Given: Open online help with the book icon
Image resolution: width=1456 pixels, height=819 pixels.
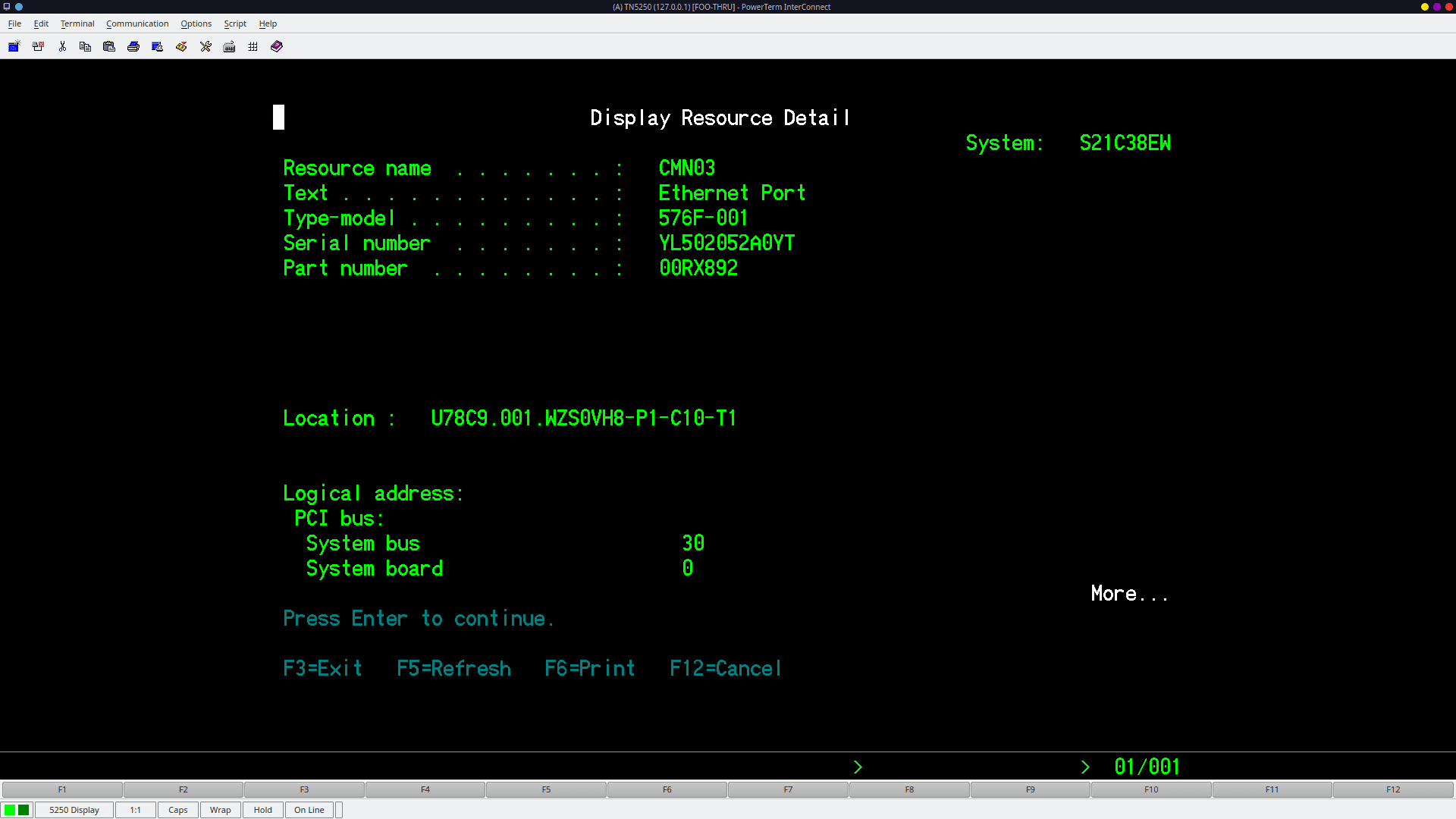Looking at the screenshot, I should 276,46.
